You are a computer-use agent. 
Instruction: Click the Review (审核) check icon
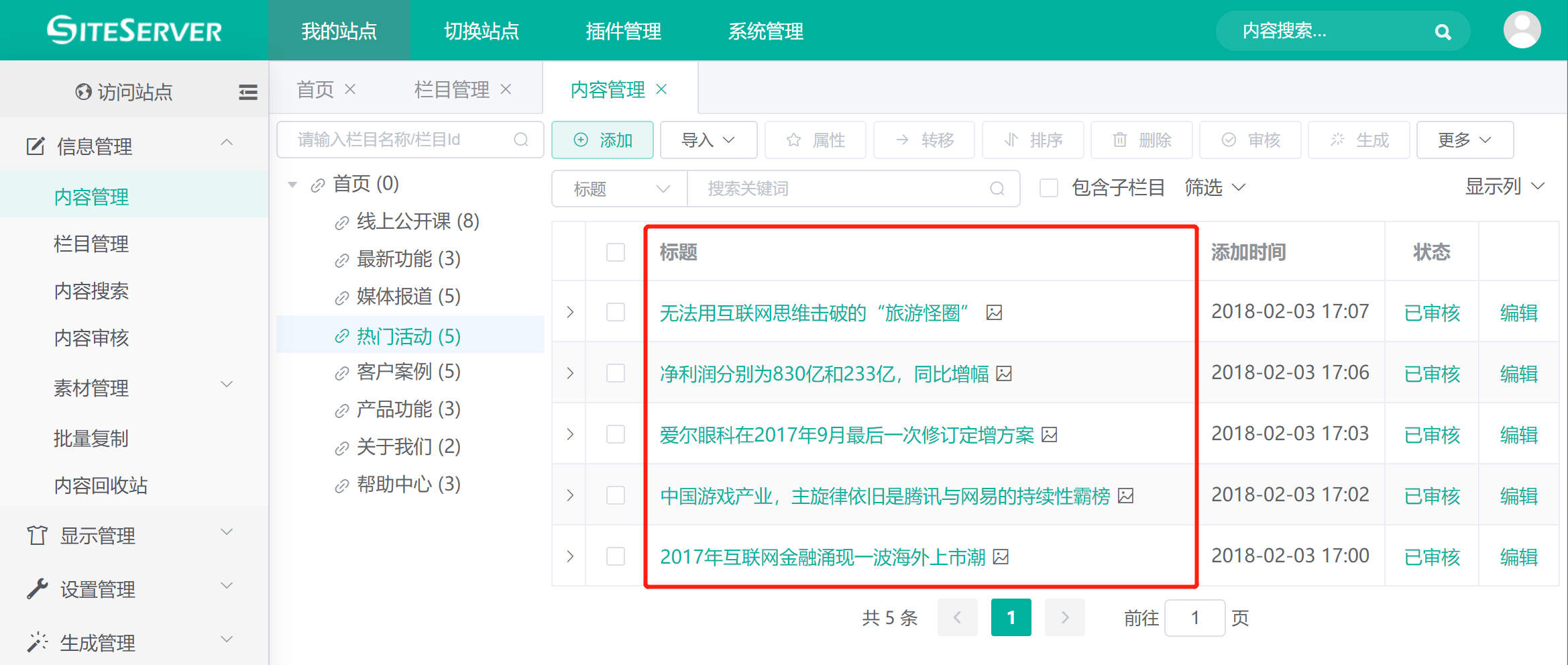coord(1228,140)
